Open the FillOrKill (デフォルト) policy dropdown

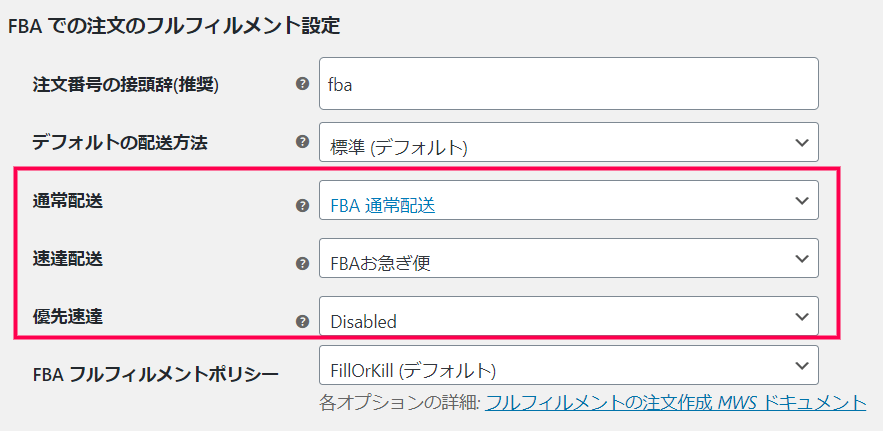coord(568,367)
